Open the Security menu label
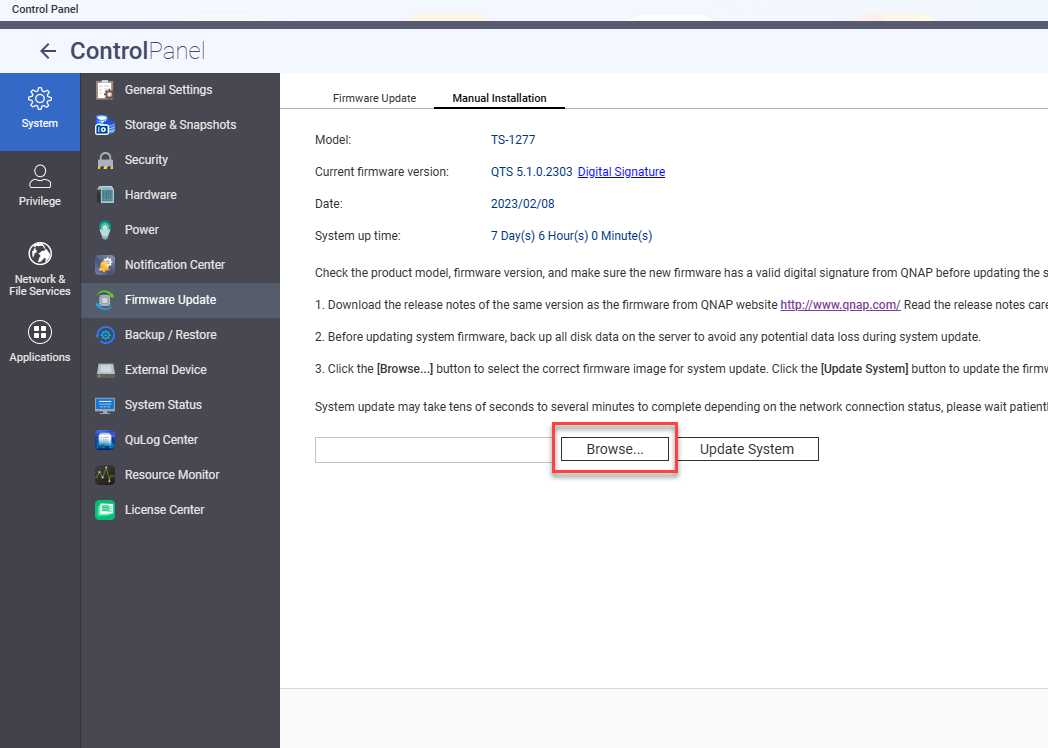The height and width of the screenshot is (748, 1048). tap(146, 160)
